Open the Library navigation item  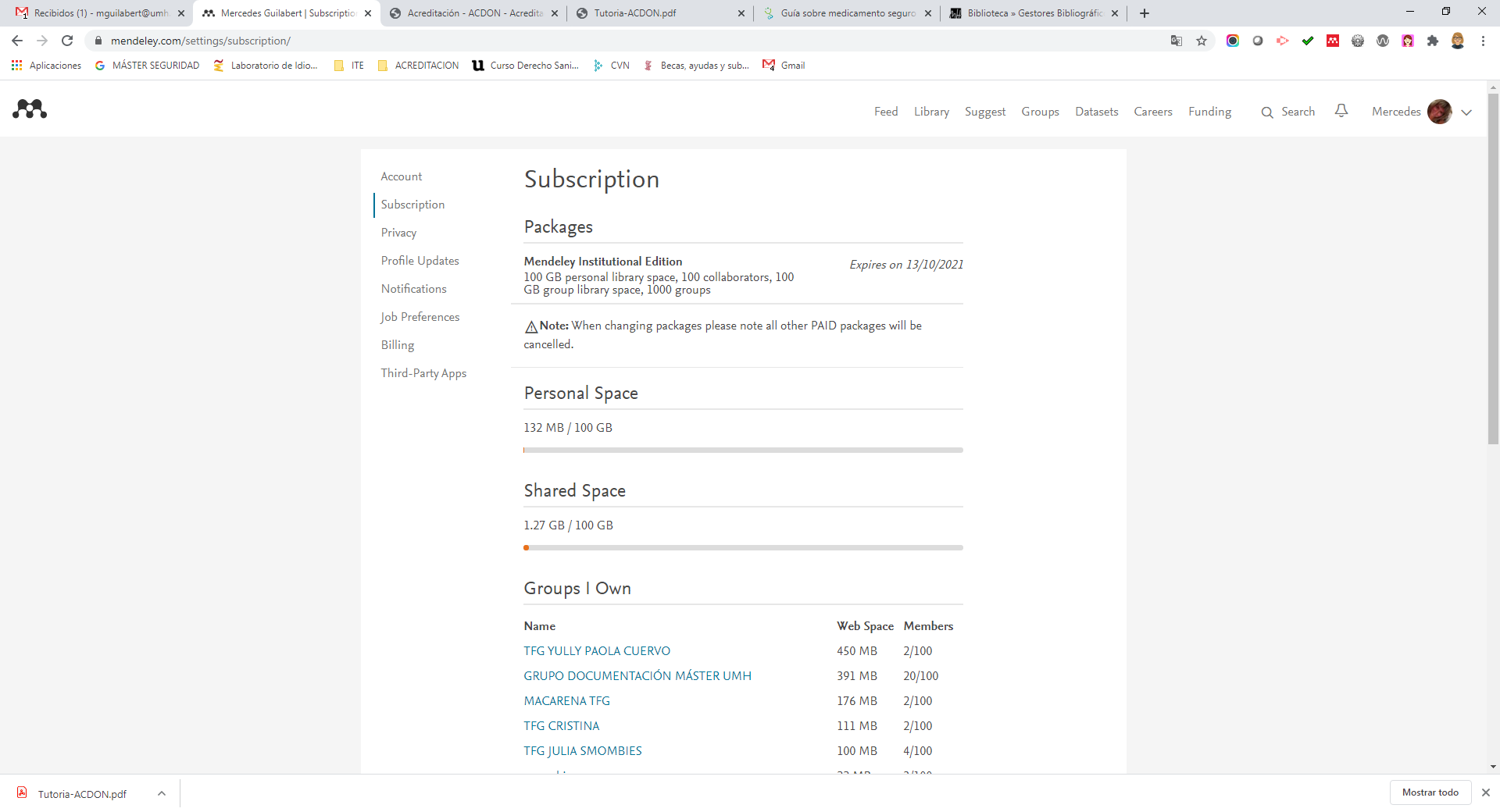[x=931, y=112]
